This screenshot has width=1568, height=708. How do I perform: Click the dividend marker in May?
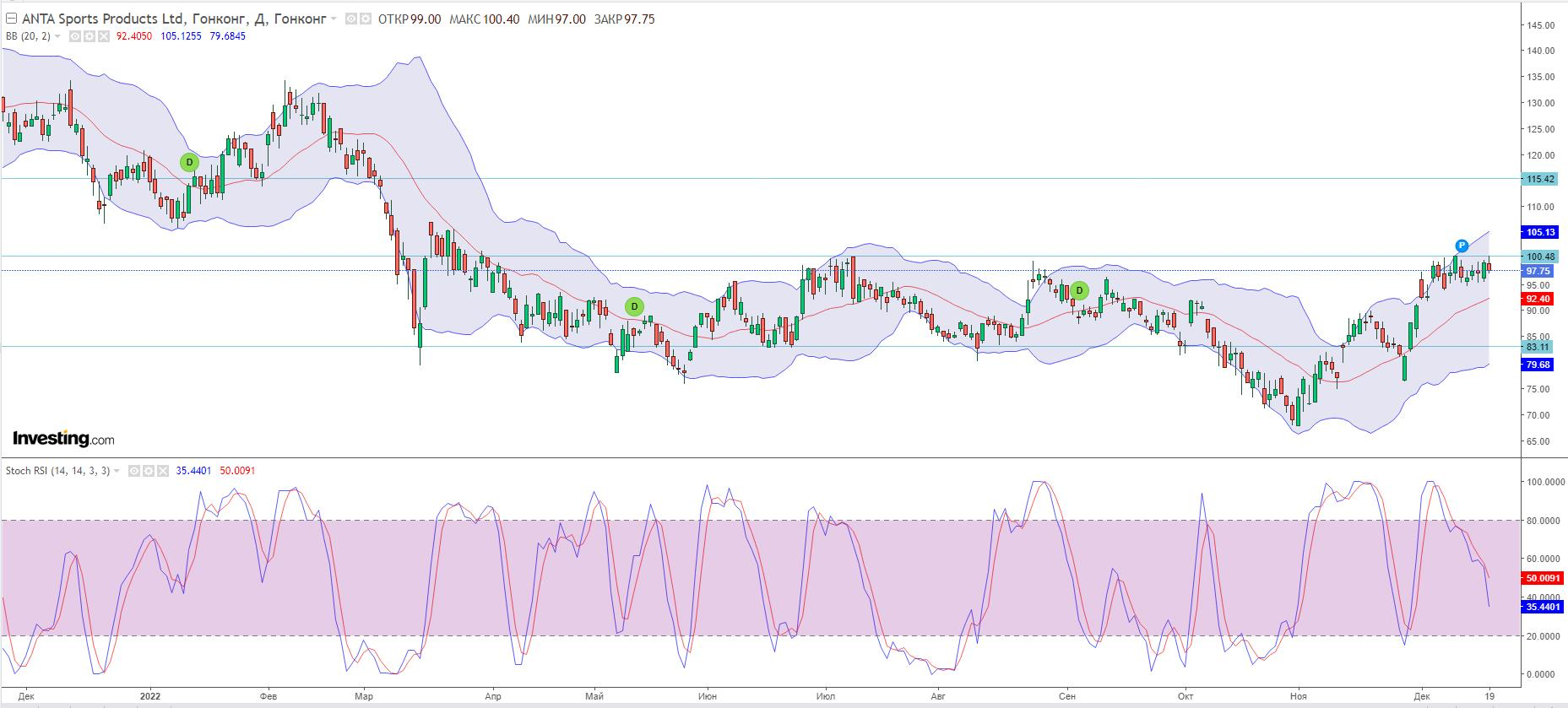pos(634,306)
